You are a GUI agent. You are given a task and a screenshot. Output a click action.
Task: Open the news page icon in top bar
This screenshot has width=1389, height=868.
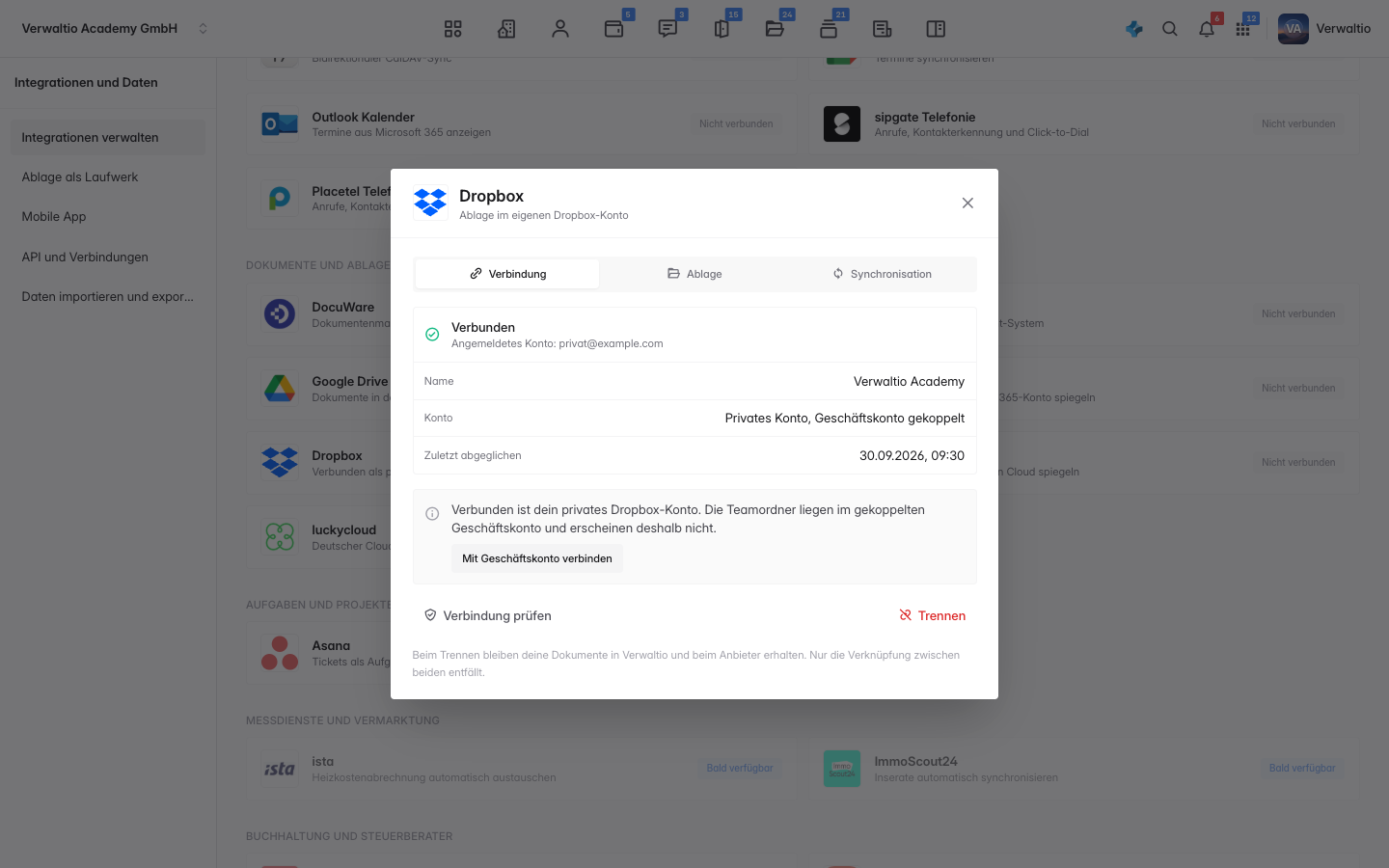tap(883, 29)
